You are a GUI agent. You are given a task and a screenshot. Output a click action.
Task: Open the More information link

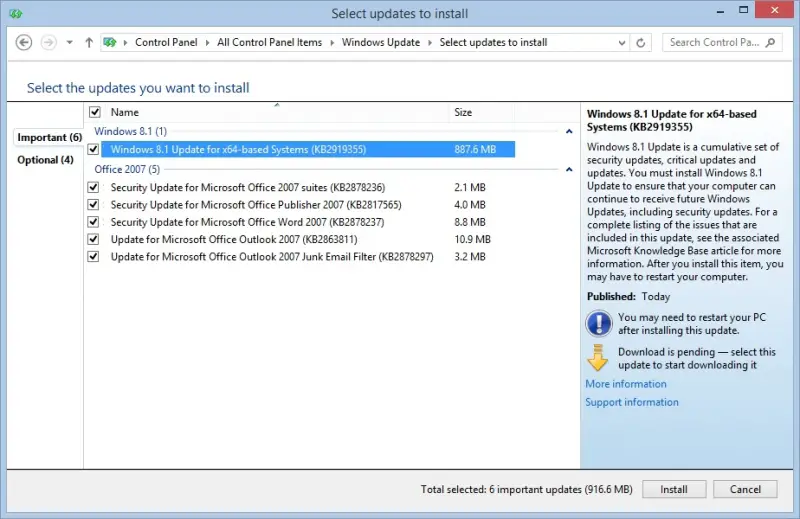click(x=626, y=384)
